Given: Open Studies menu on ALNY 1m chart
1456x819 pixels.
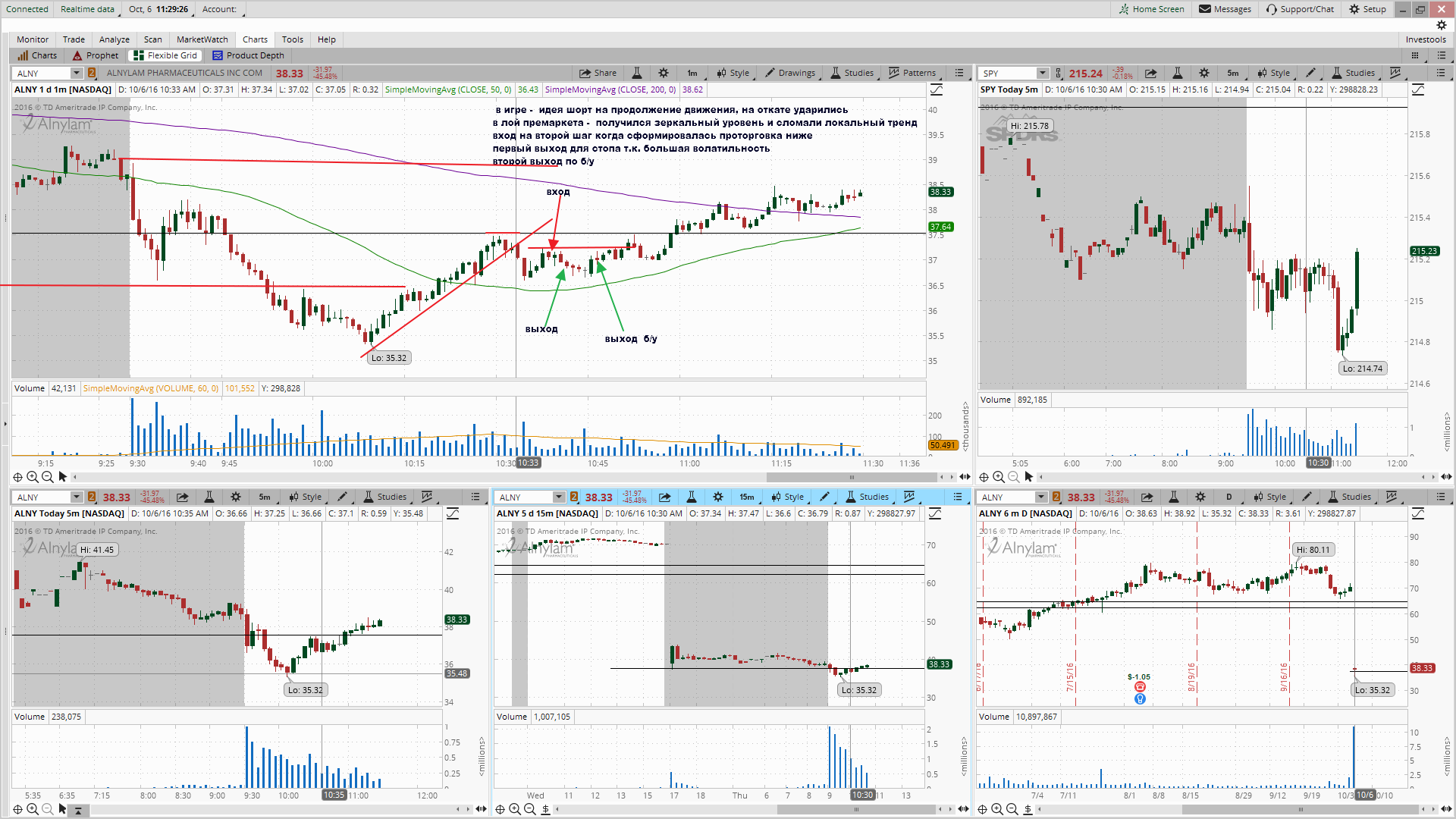Looking at the screenshot, I should coord(852,73).
